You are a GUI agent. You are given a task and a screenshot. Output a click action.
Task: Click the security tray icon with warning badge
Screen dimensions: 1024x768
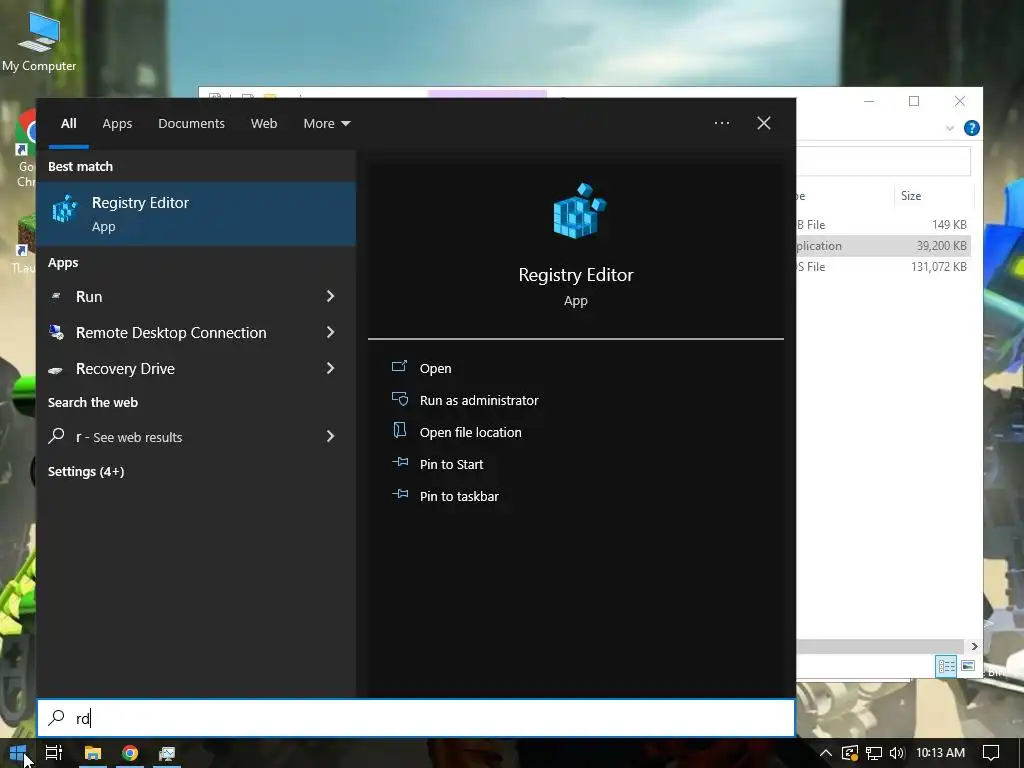pos(849,753)
